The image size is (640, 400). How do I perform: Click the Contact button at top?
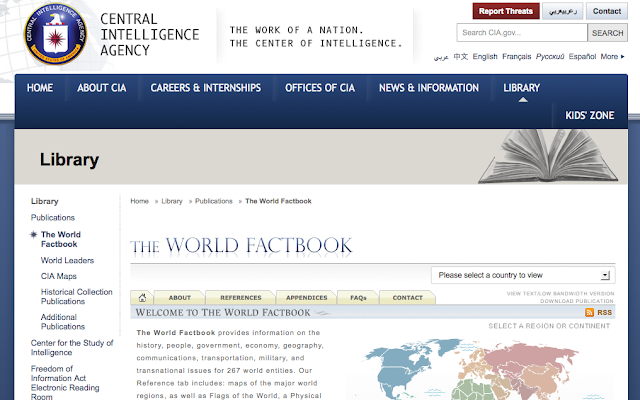[607, 11]
